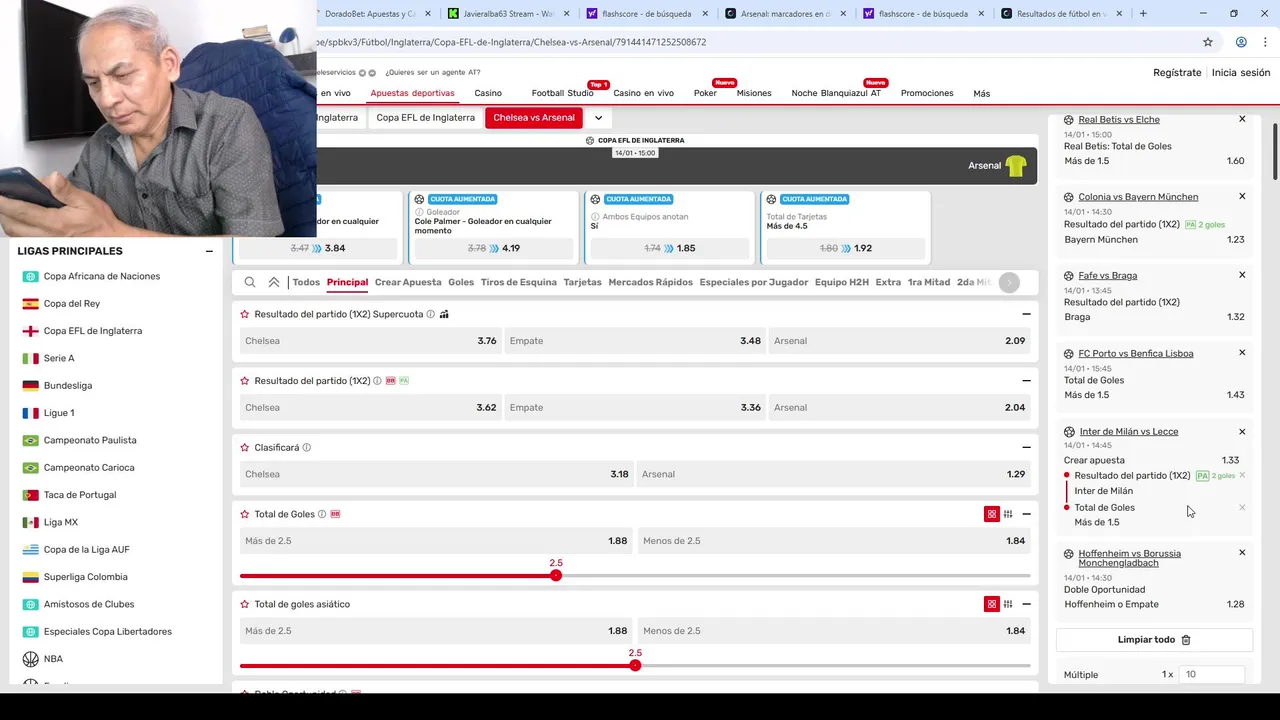Collapse all markets double-chevron icon

[x=274, y=282]
